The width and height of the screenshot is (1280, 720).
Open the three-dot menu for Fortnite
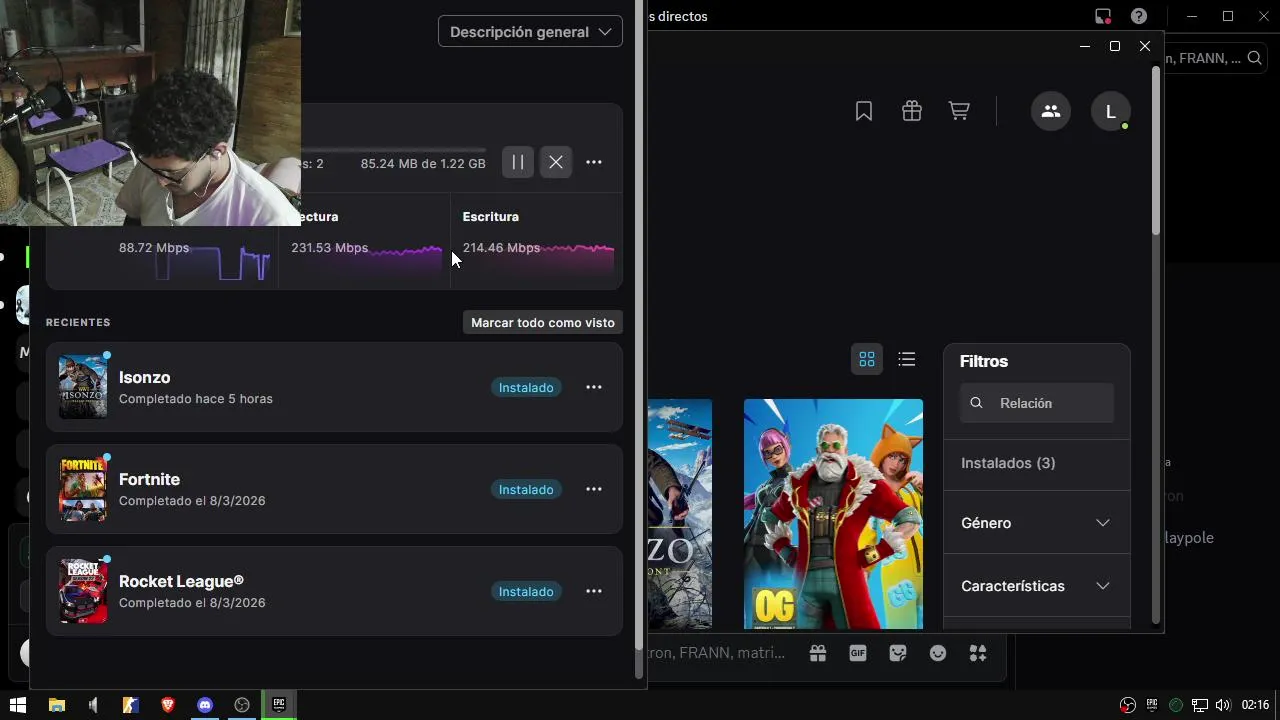[x=594, y=489]
